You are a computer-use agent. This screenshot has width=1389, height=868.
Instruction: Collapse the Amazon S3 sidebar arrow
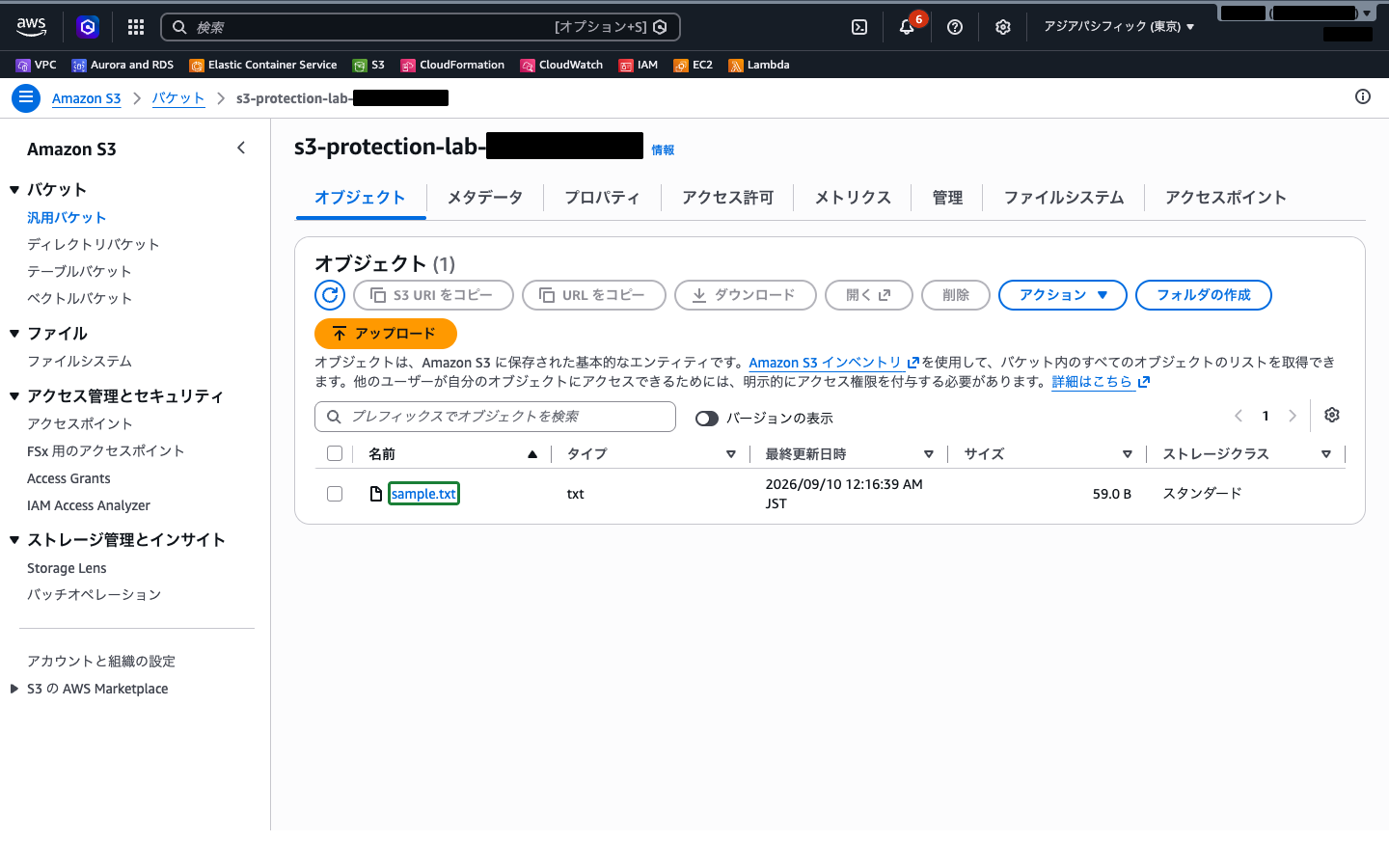pos(241,148)
